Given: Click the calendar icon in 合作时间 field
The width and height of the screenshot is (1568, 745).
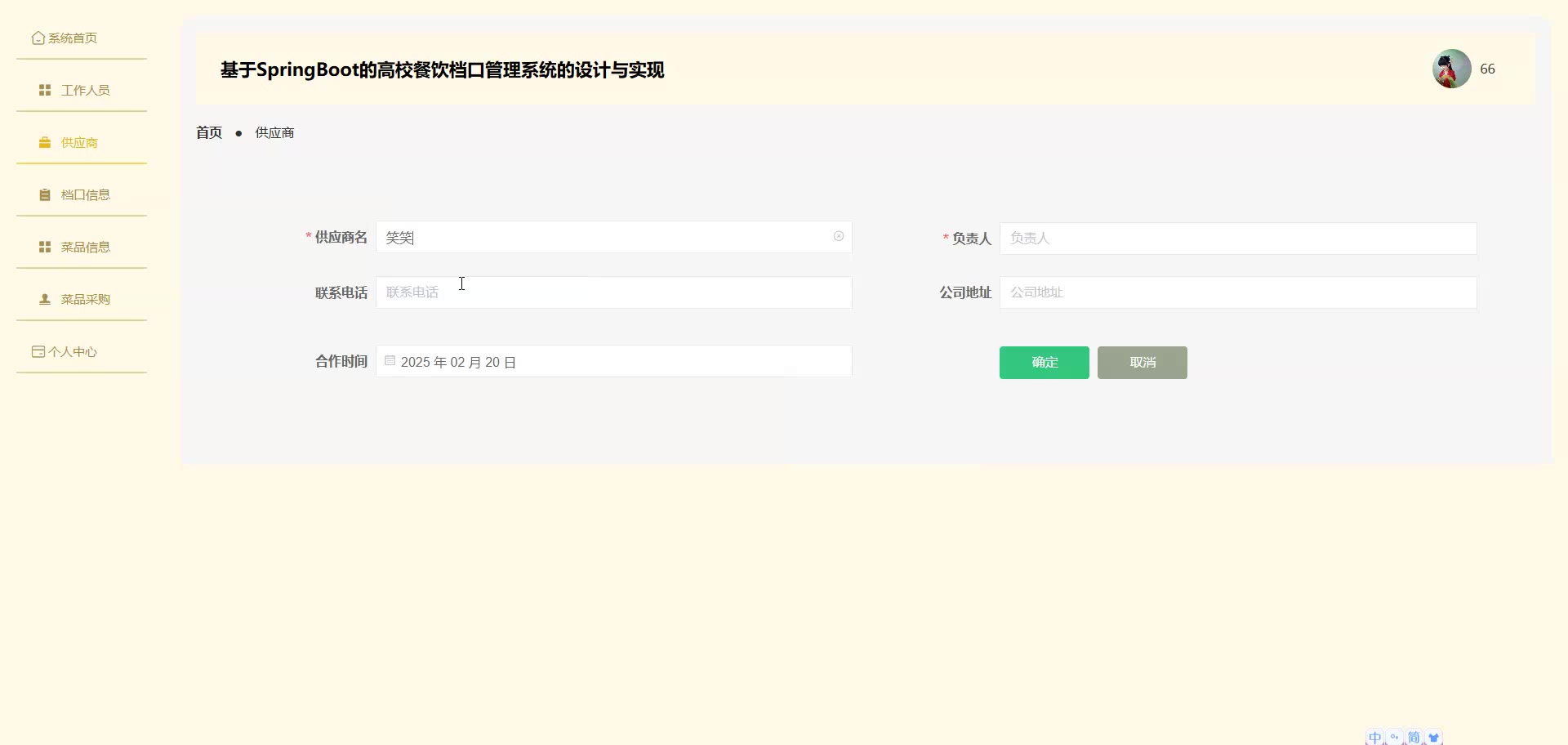Looking at the screenshot, I should point(390,360).
